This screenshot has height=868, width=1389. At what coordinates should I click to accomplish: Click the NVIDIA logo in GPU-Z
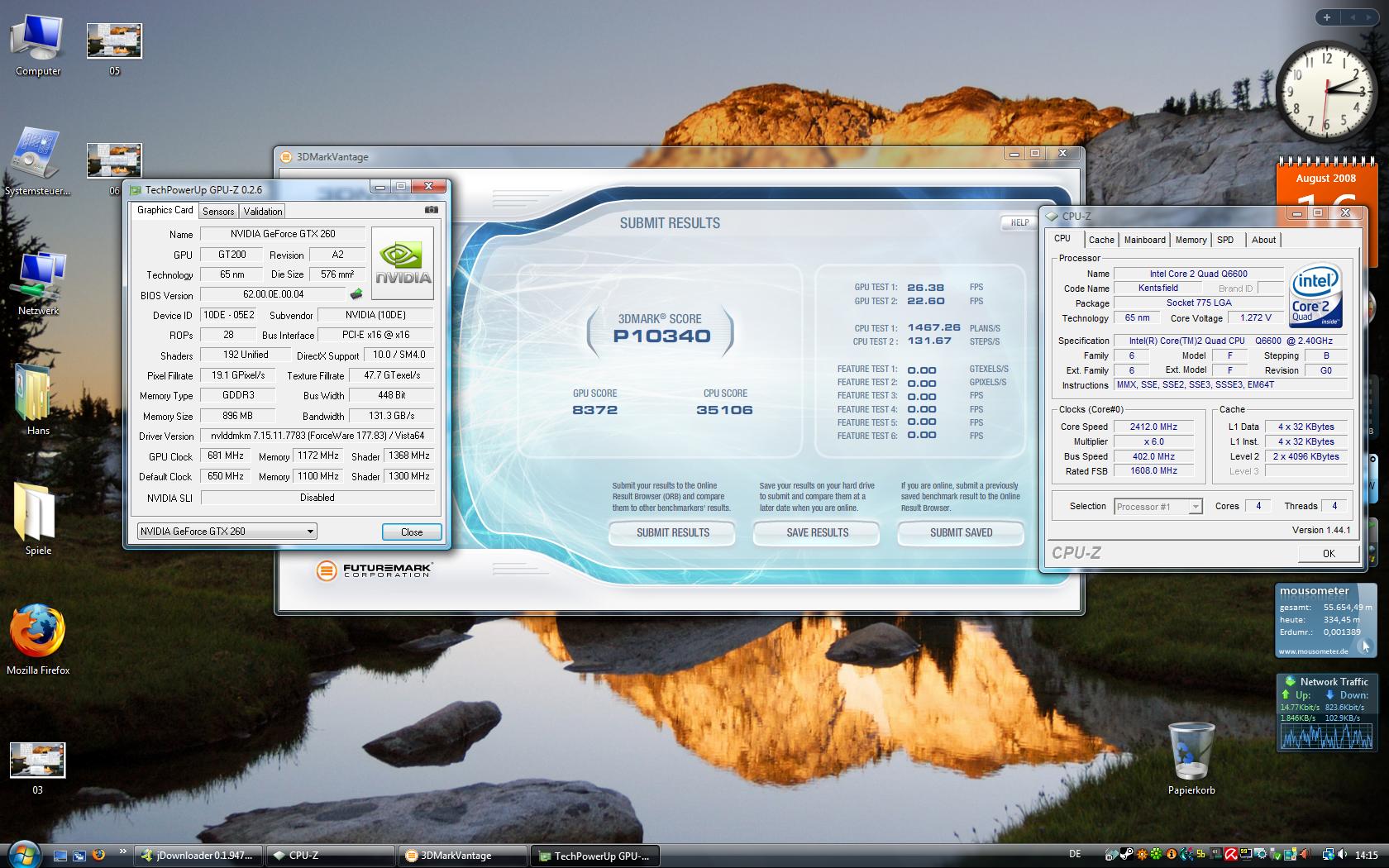click(x=403, y=263)
